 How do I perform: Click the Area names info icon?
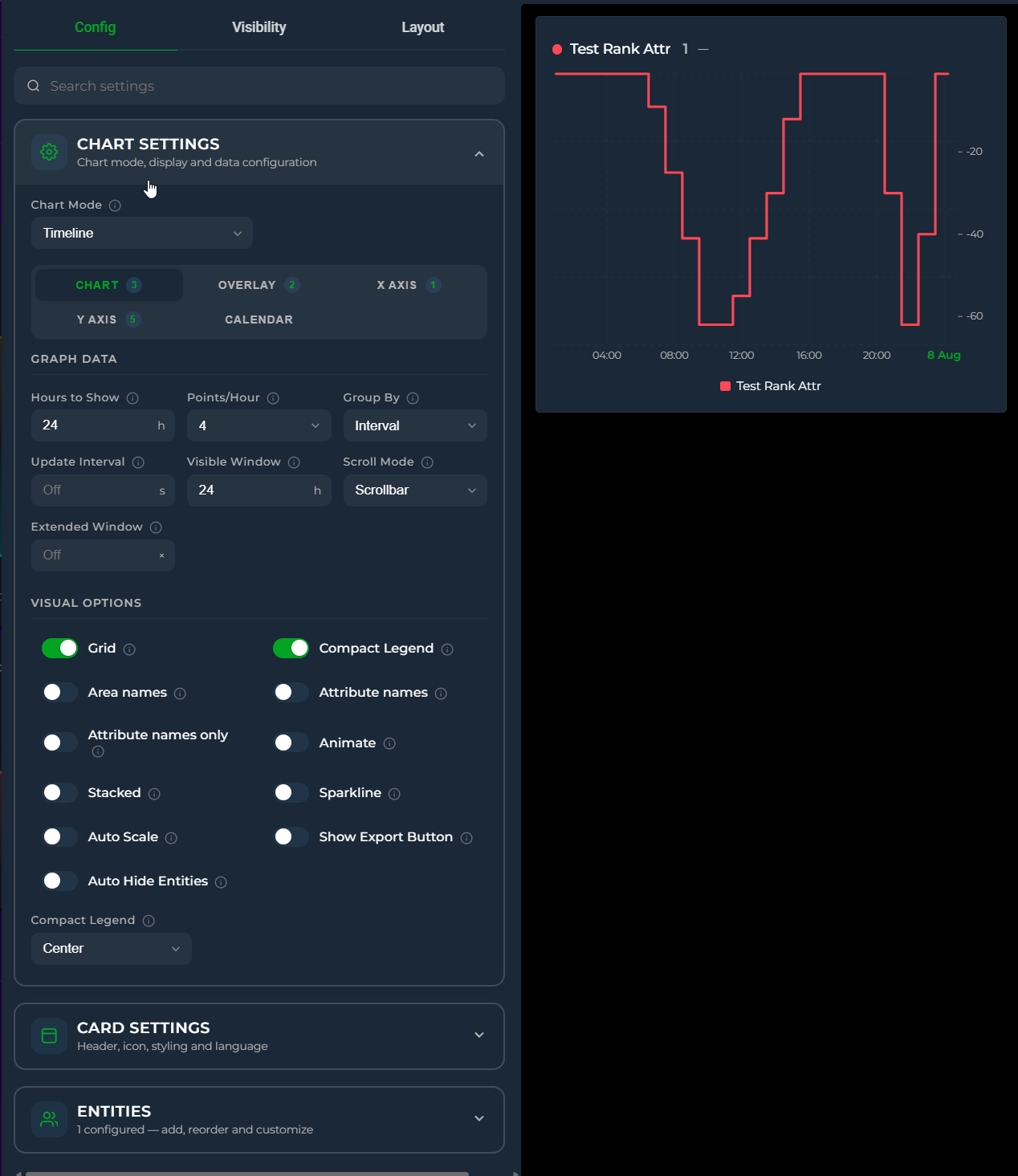point(180,694)
